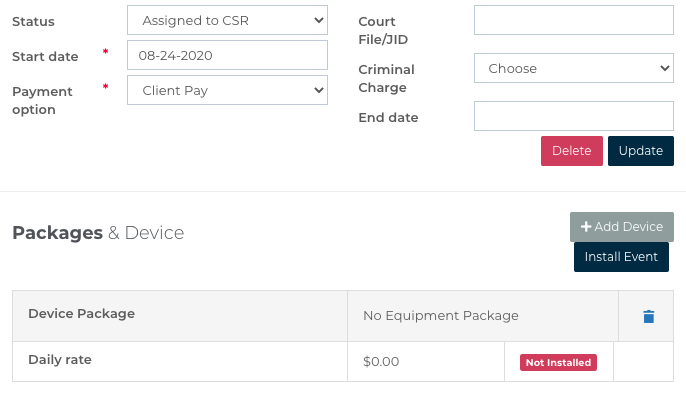The width and height of the screenshot is (686, 404).
Task: Click the No Equipment Package text
Action: 440,316
